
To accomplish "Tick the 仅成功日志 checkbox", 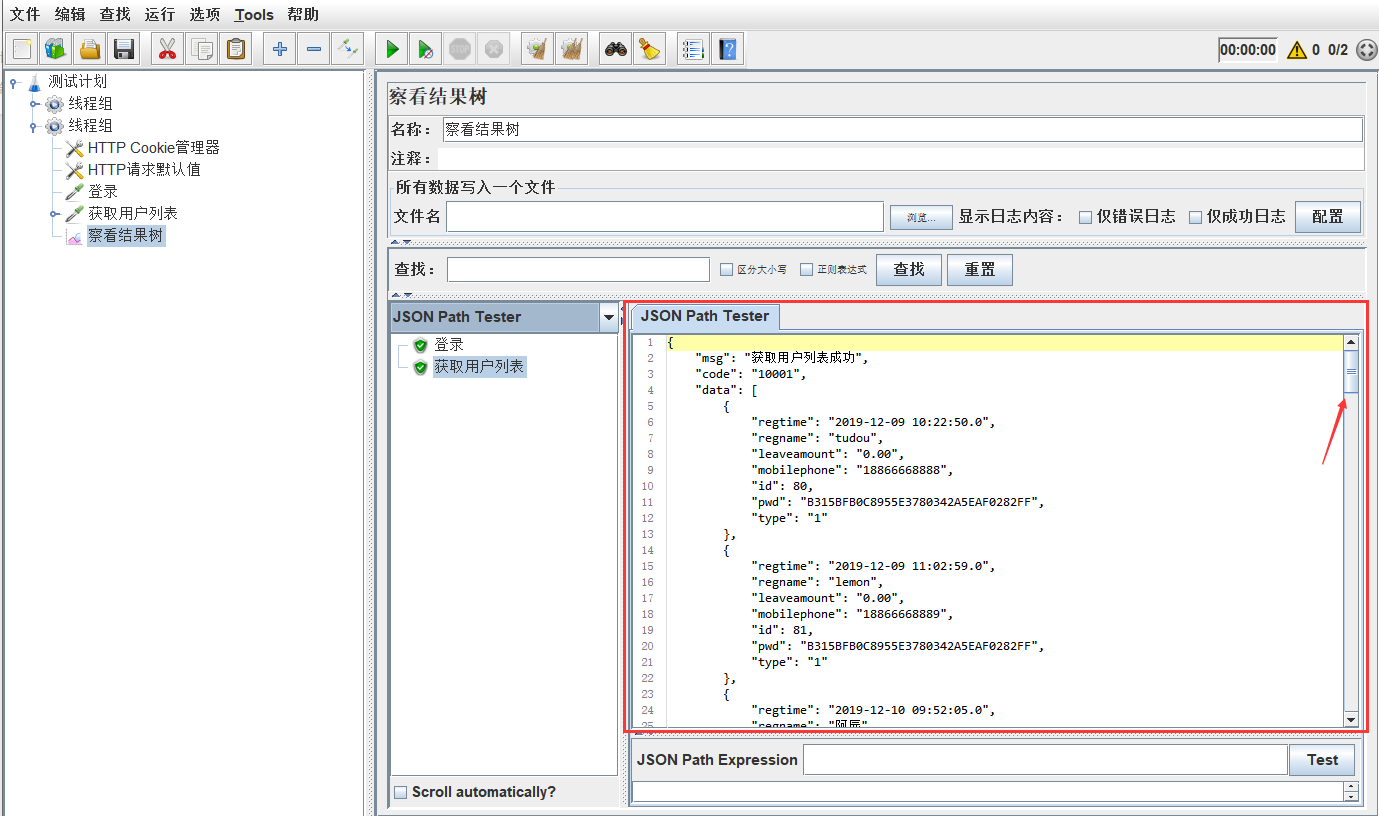I will [1195, 217].
